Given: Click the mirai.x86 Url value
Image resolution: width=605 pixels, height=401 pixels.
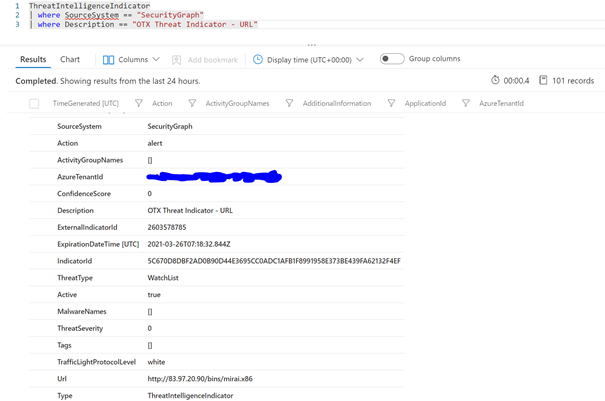Looking at the screenshot, I should point(200,379).
